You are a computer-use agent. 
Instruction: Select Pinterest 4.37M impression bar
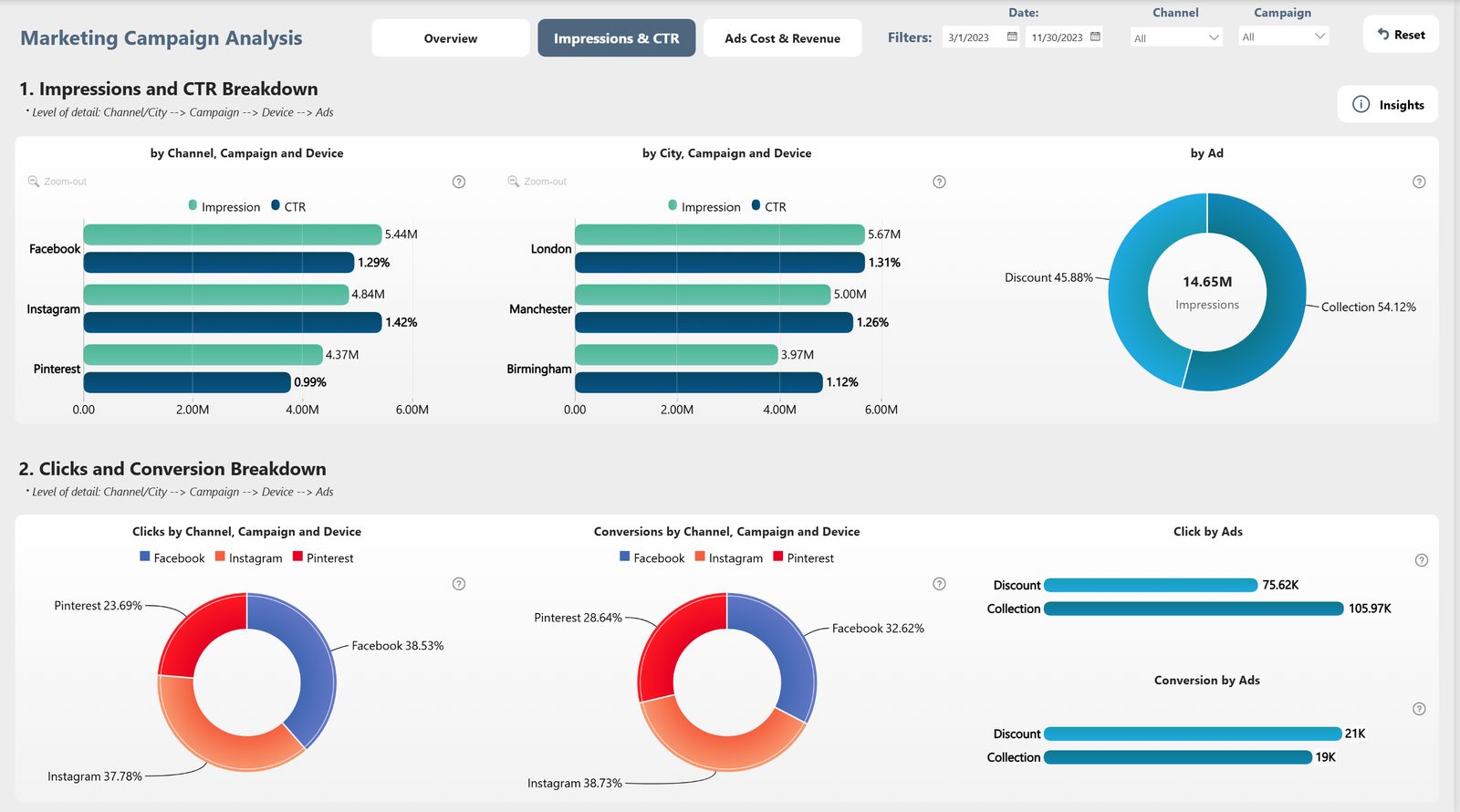203,355
